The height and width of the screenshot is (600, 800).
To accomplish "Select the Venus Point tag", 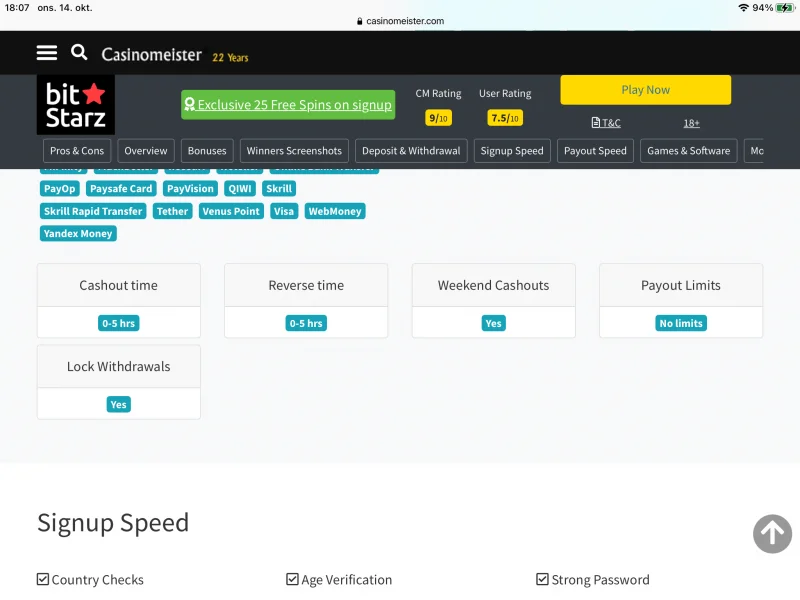I will point(231,211).
